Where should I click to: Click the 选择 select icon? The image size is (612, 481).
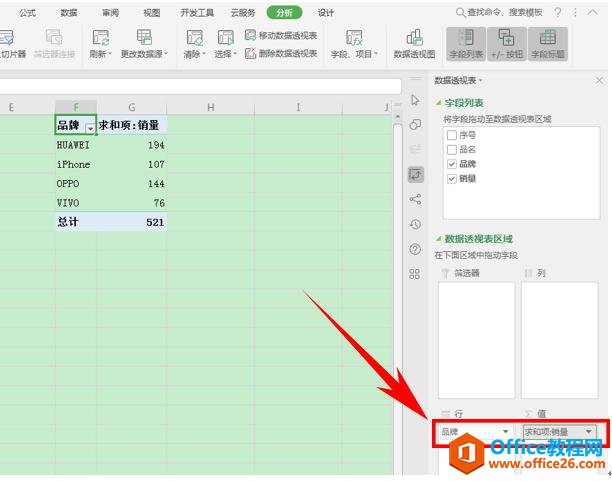click(226, 37)
